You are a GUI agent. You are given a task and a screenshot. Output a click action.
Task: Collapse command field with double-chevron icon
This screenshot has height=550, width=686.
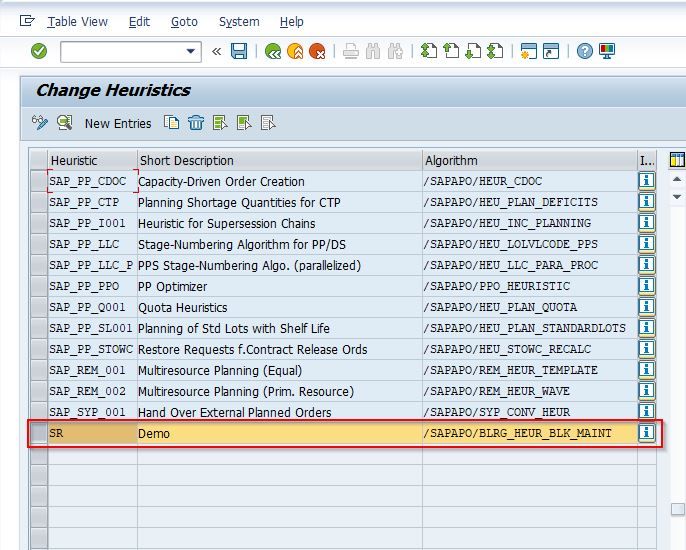click(x=216, y=52)
